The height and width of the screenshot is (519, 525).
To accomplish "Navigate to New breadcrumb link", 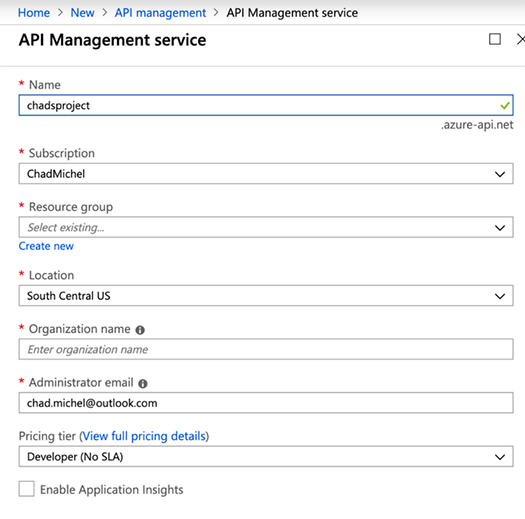I will pyautogui.click(x=82, y=13).
